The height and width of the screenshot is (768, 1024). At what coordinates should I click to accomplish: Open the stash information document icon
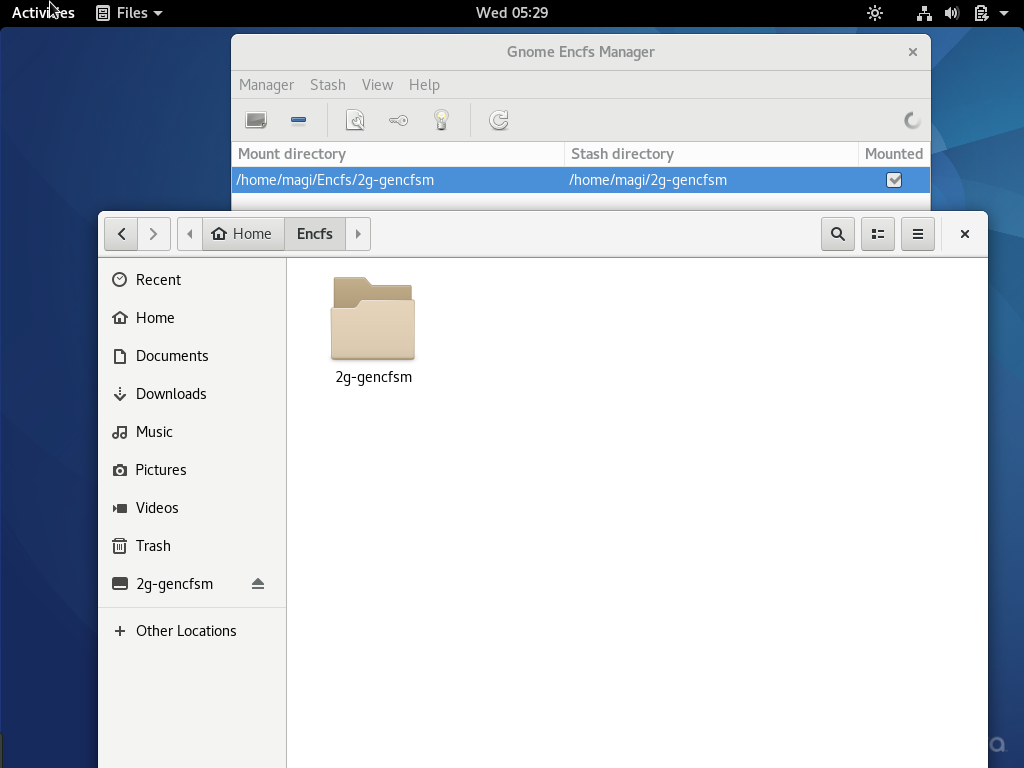click(355, 120)
